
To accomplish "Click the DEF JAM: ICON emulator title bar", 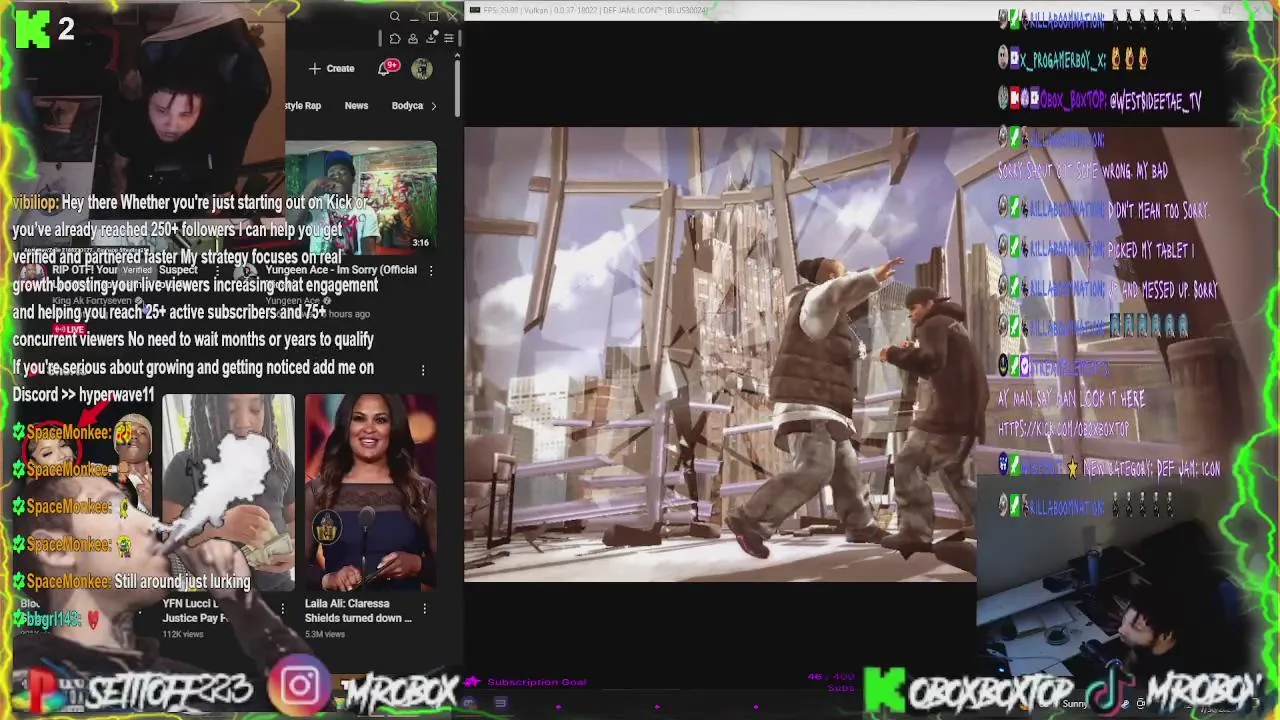I will coord(730,10).
